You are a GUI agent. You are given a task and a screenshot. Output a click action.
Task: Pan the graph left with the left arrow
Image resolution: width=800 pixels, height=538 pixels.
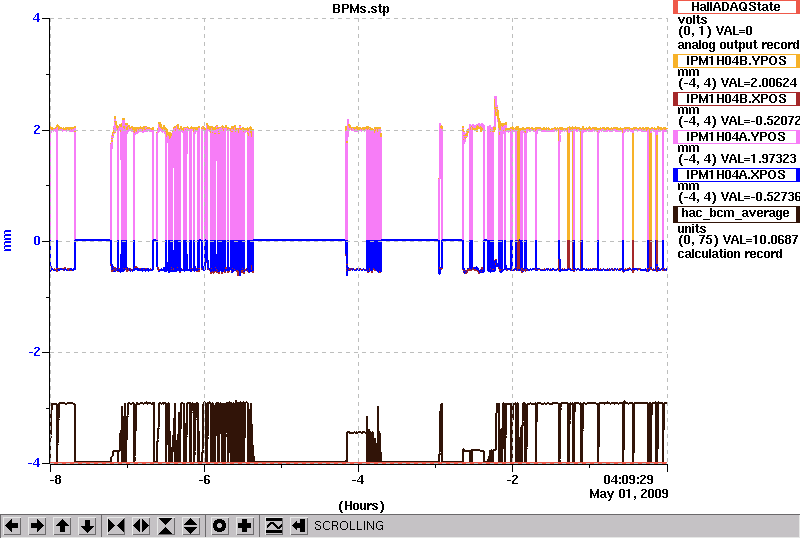(x=12, y=526)
